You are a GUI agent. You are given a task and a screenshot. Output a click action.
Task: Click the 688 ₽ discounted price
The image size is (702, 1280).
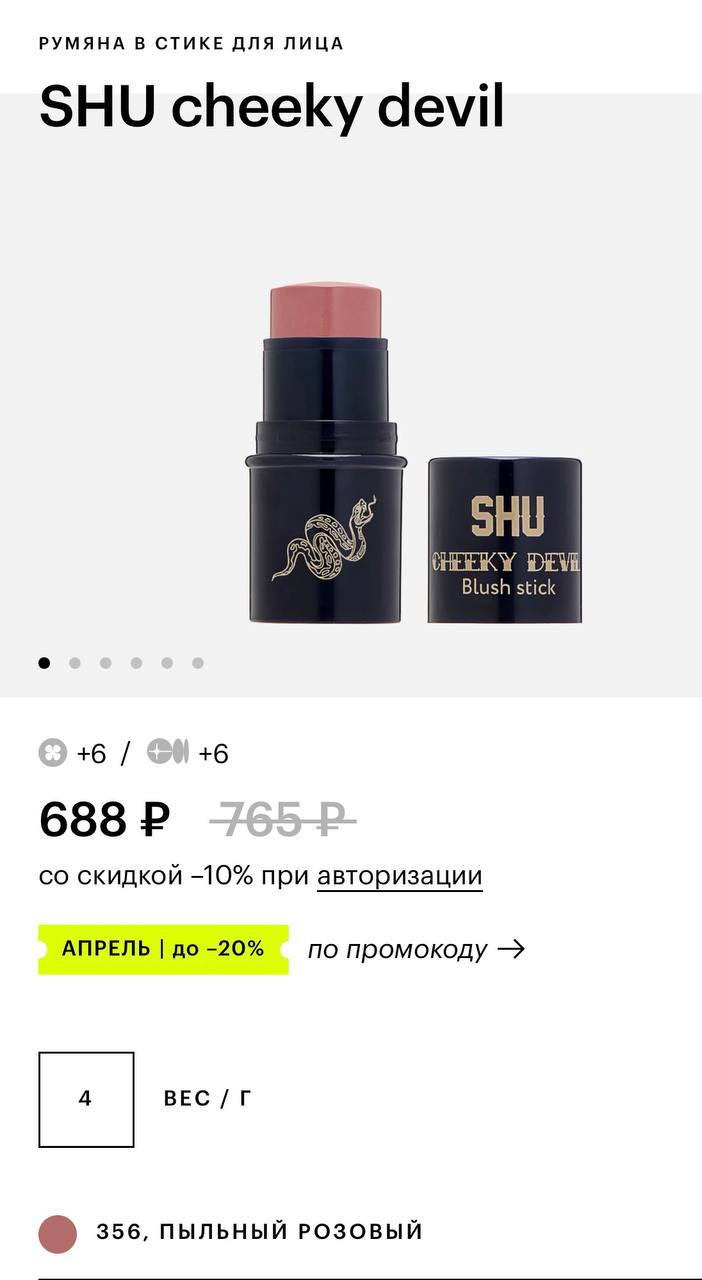[104, 820]
